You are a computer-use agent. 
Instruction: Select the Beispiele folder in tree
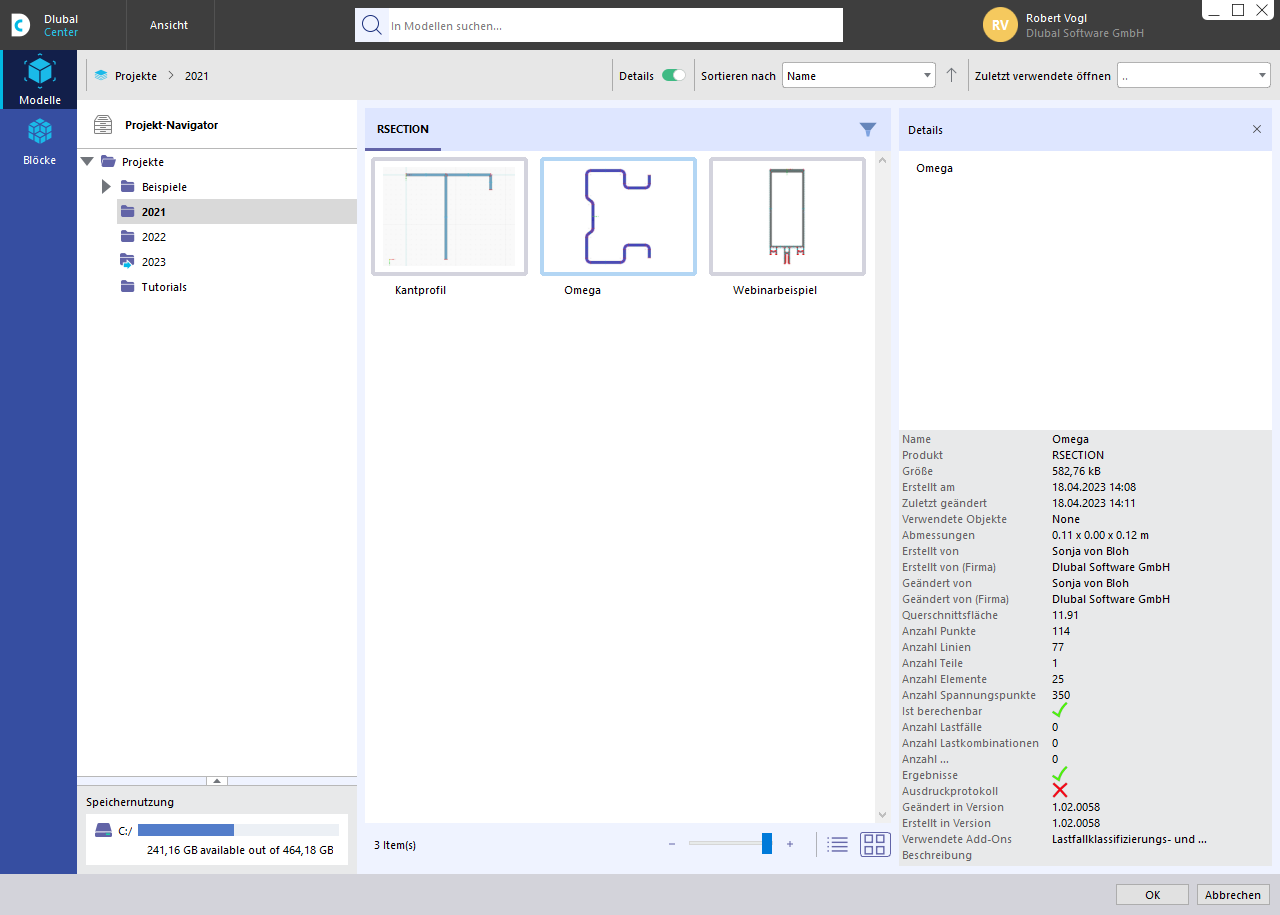(x=164, y=187)
